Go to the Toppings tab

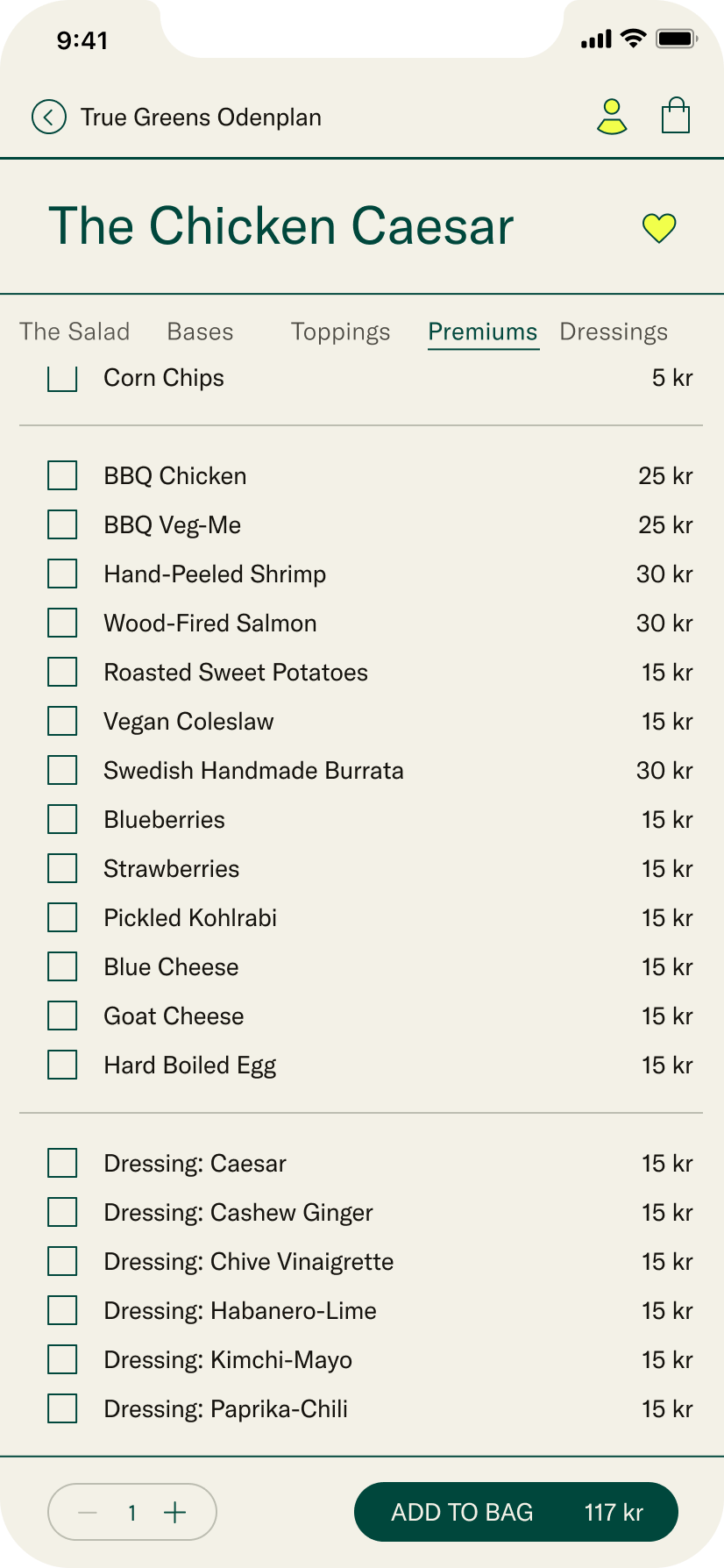[x=340, y=331]
